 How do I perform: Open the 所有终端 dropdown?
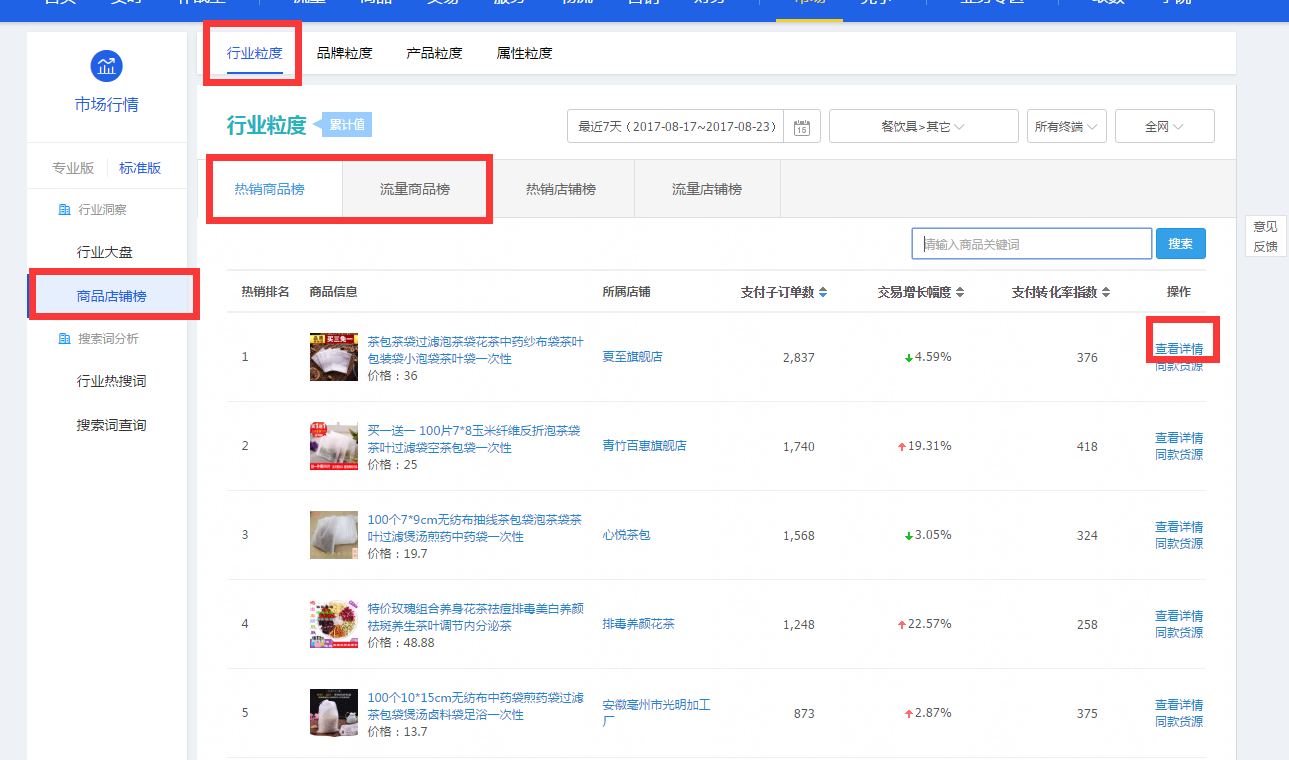click(x=1066, y=127)
